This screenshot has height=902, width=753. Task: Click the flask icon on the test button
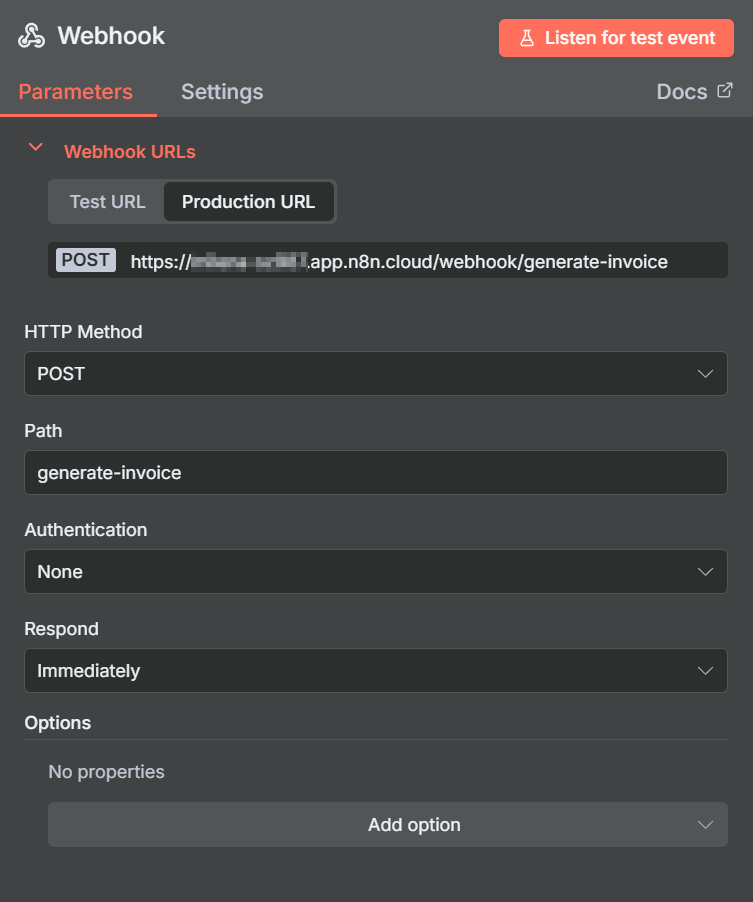(x=527, y=37)
